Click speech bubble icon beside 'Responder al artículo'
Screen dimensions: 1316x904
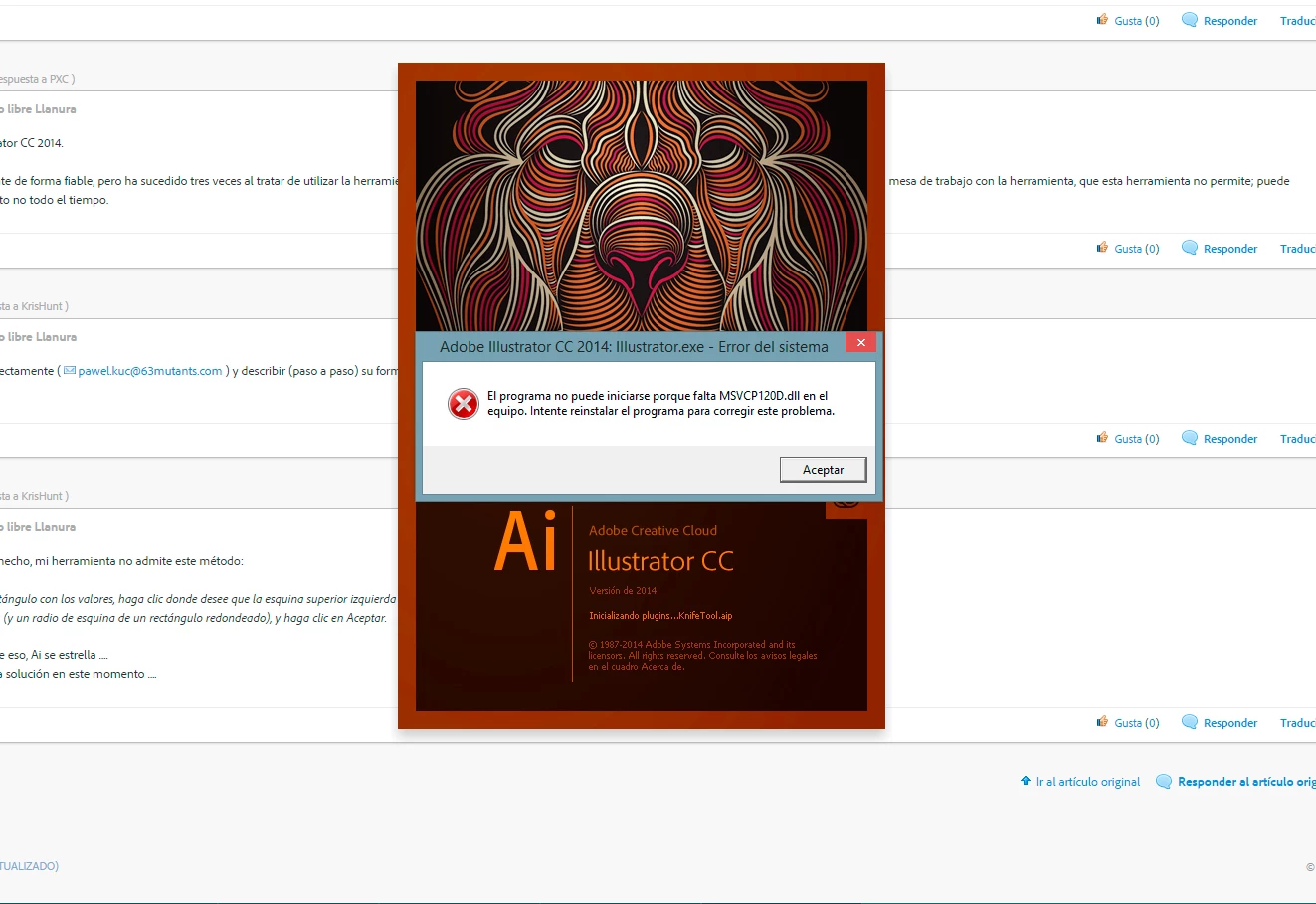pyautogui.click(x=1164, y=782)
